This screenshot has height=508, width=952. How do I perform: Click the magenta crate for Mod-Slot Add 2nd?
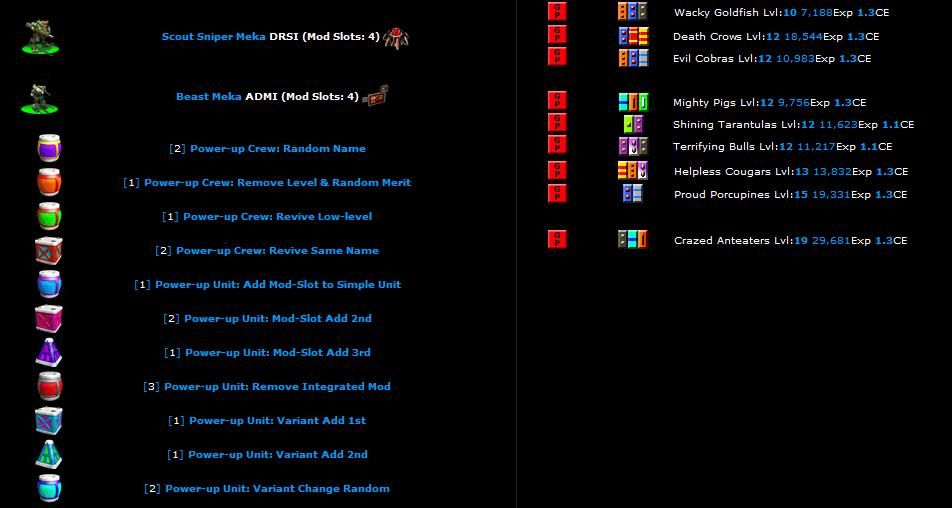click(49, 318)
